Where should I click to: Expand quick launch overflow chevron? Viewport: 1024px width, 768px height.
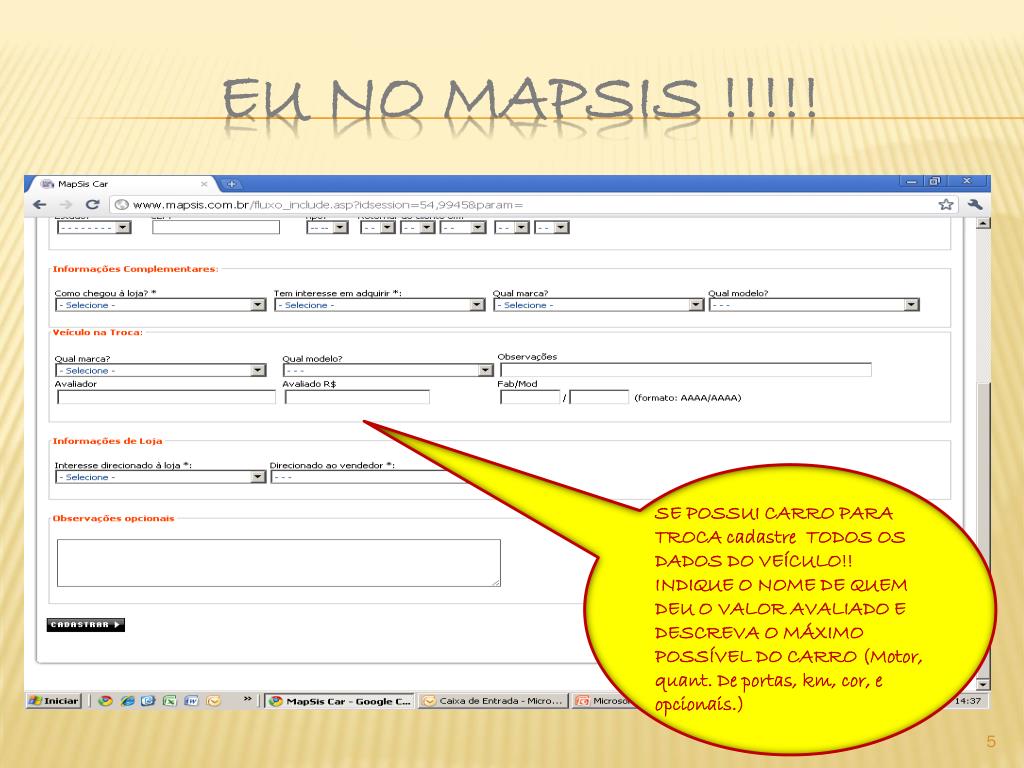pyautogui.click(x=248, y=699)
